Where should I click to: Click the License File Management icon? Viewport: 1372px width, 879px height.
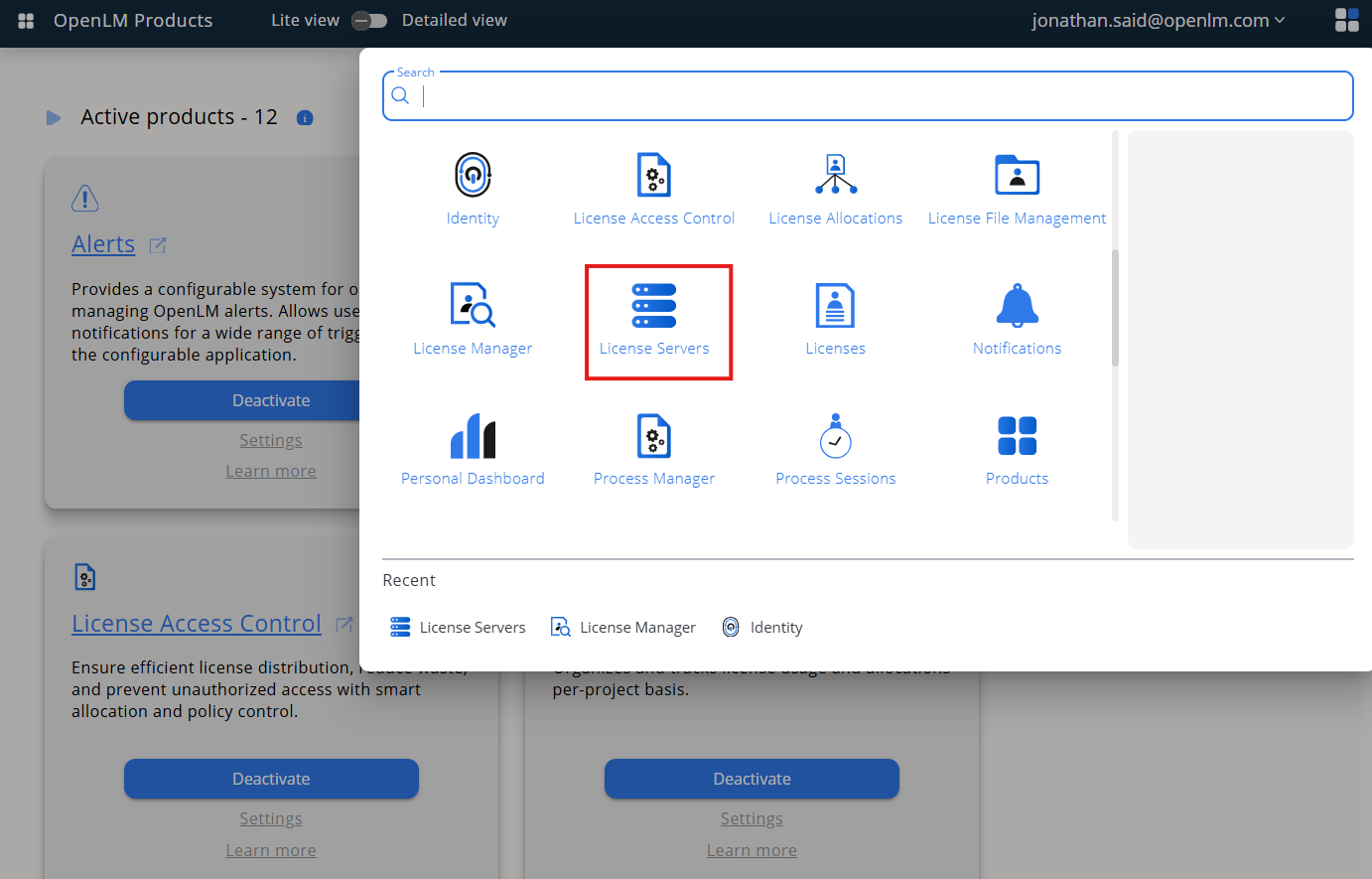pyautogui.click(x=1017, y=188)
